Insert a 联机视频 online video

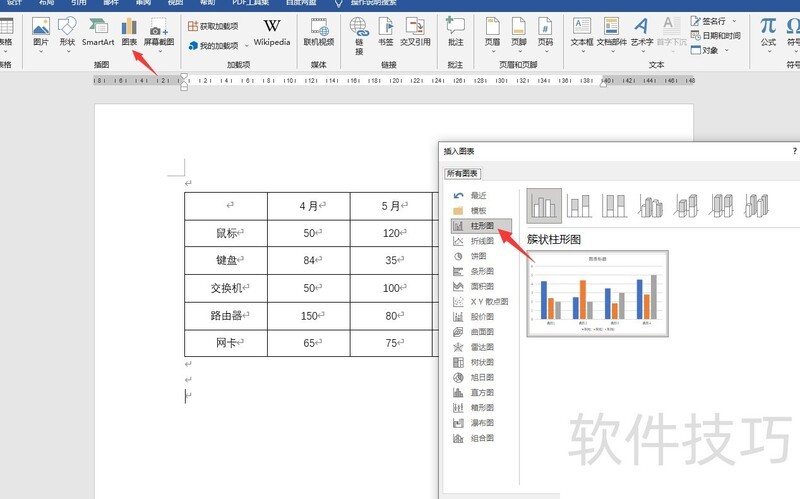coord(318,32)
